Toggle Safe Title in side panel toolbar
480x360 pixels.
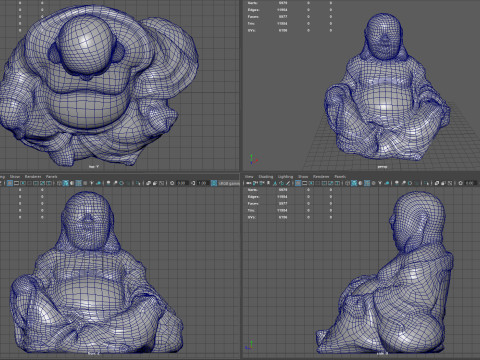(x=337, y=183)
